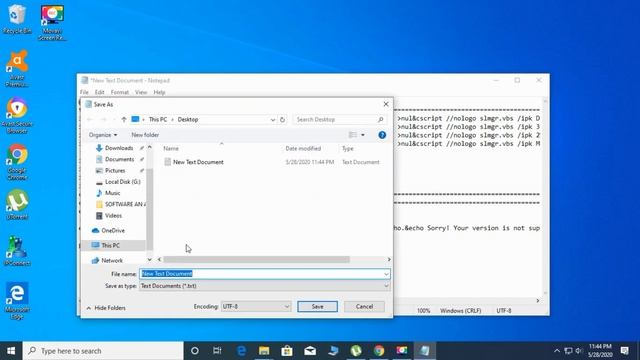Screen dimensions: 640x360
Task: Create a New folder
Action: pyautogui.click(x=145, y=135)
